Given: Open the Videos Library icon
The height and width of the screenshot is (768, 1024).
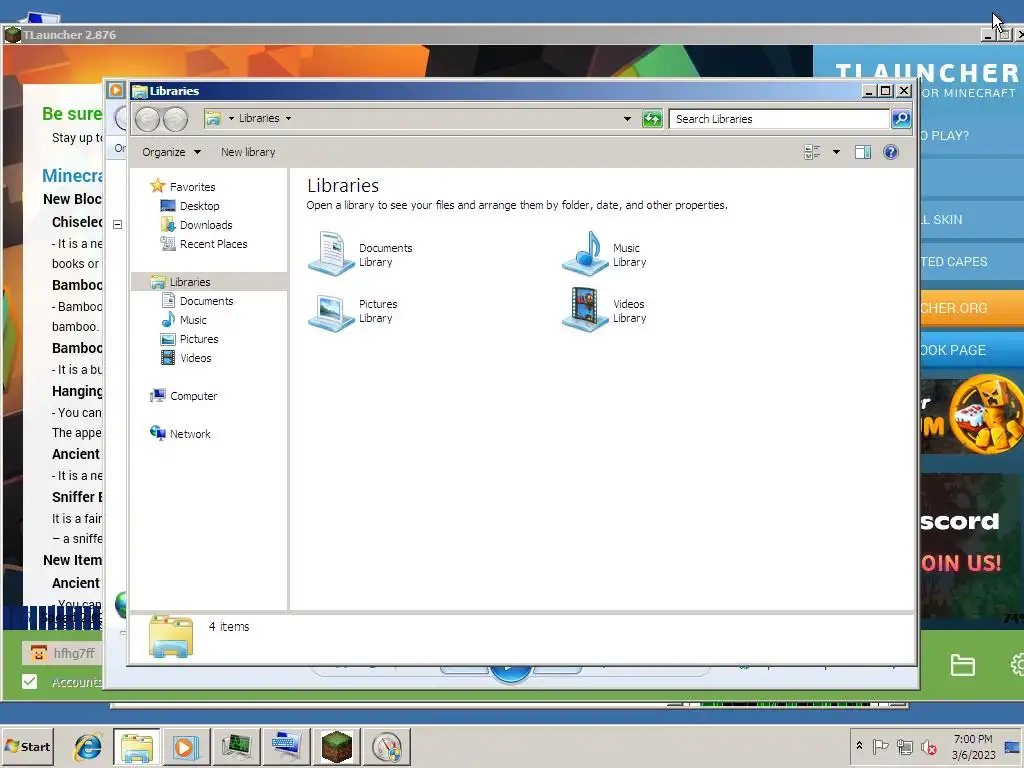Looking at the screenshot, I should tap(585, 311).
